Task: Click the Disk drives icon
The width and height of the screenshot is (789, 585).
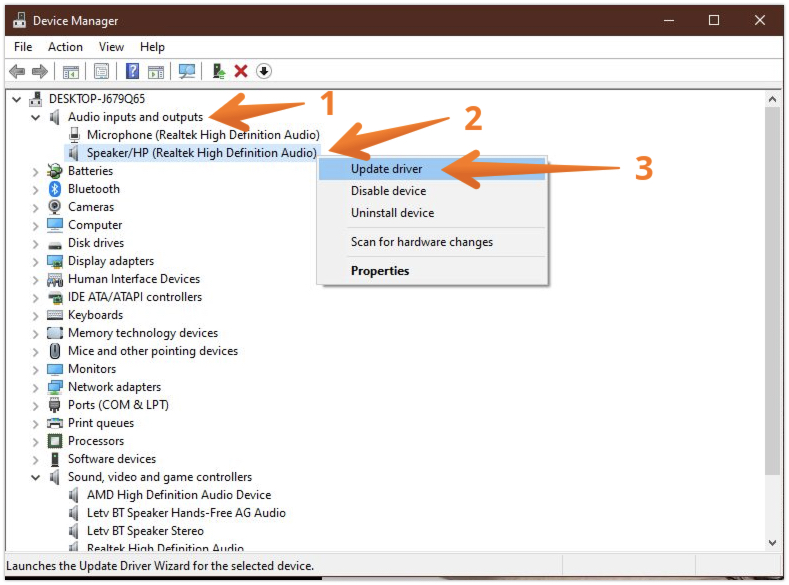Action: 54,245
